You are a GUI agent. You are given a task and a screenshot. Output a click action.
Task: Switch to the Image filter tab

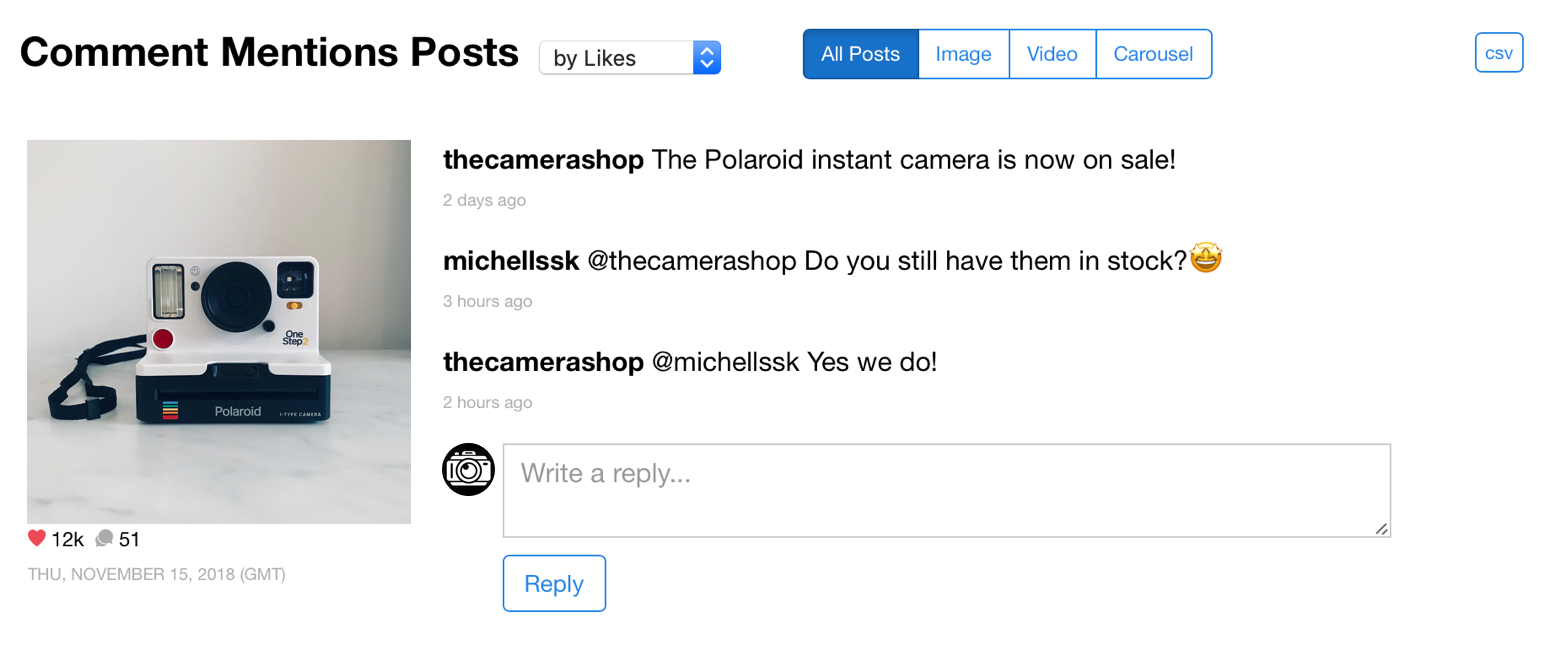(x=963, y=54)
